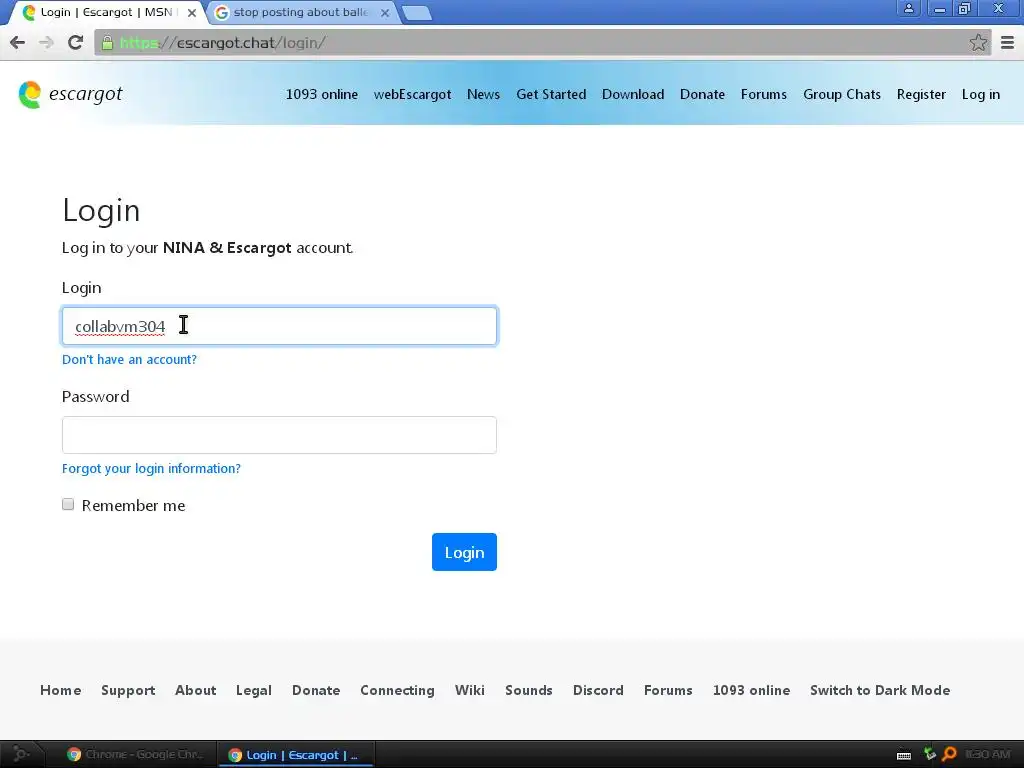
Task: Open Donate in the top navigation
Action: click(x=702, y=94)
